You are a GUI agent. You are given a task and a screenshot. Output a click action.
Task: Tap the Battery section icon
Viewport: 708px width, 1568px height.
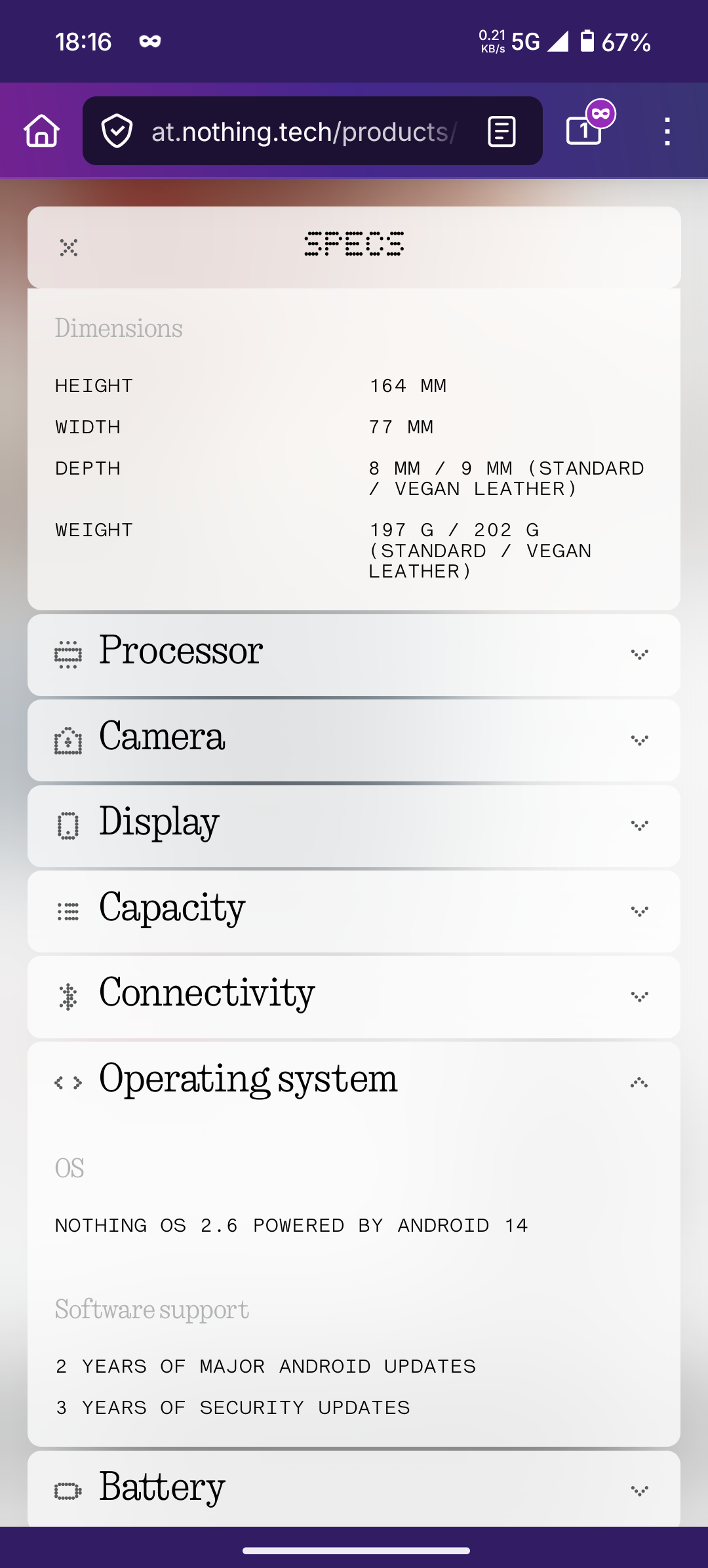tap(68, 1491)
